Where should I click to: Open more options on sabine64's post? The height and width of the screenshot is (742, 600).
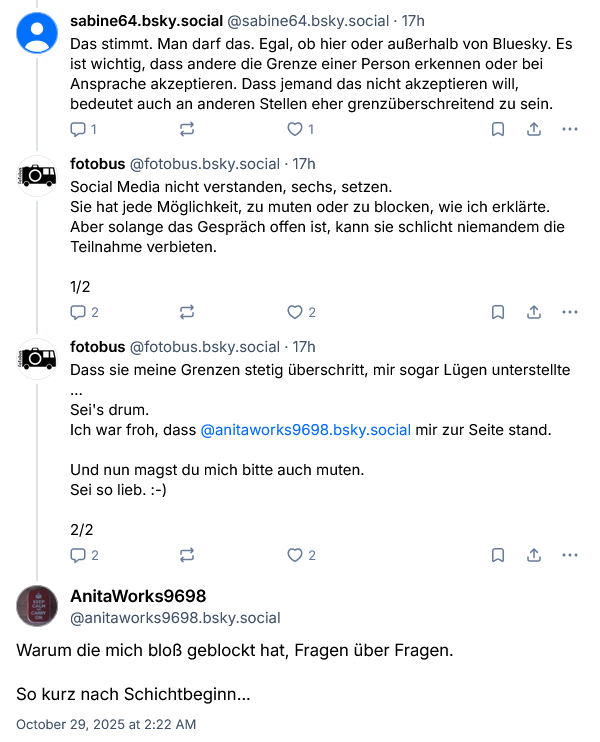570,129
